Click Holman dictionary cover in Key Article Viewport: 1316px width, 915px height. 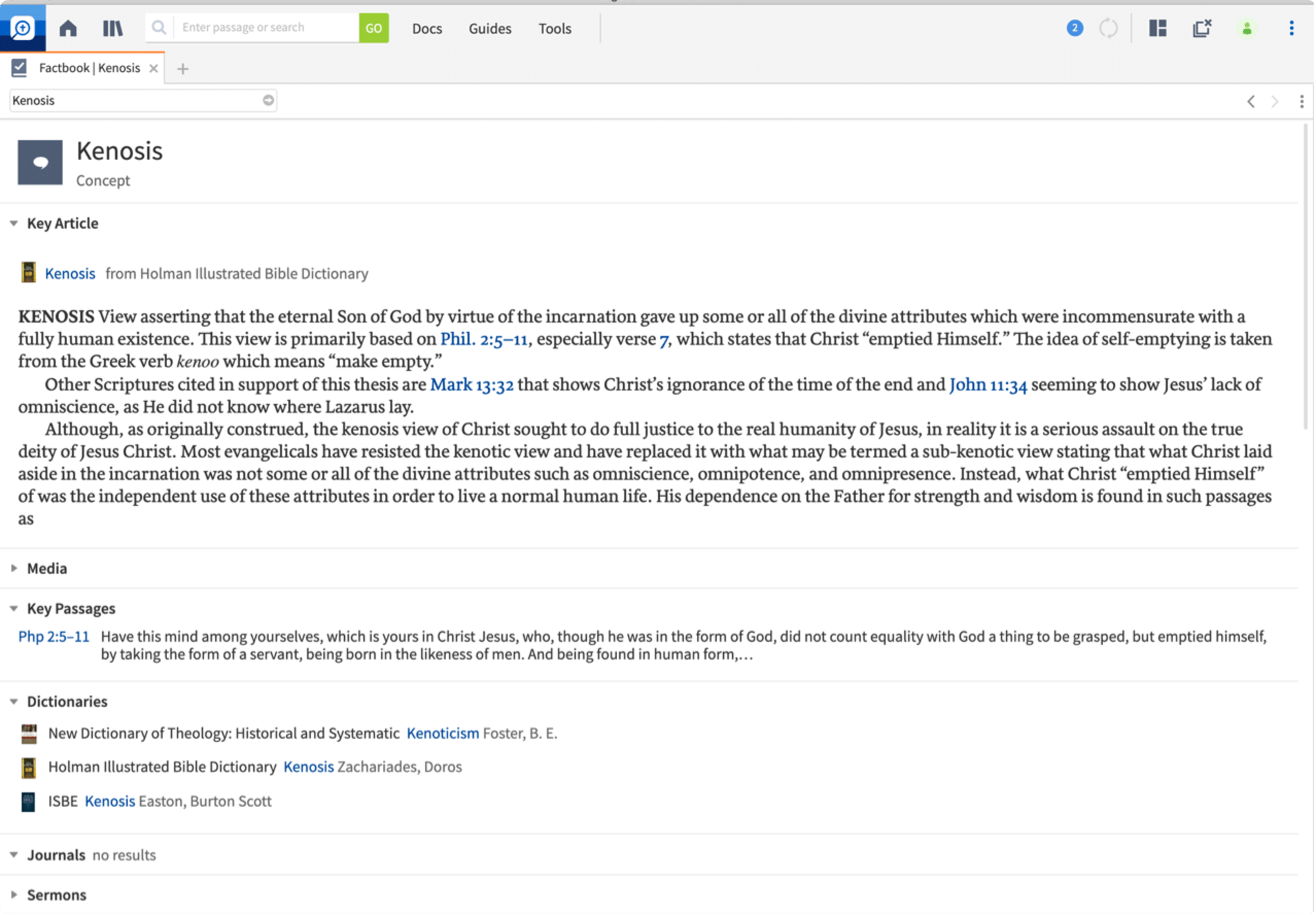28,273
